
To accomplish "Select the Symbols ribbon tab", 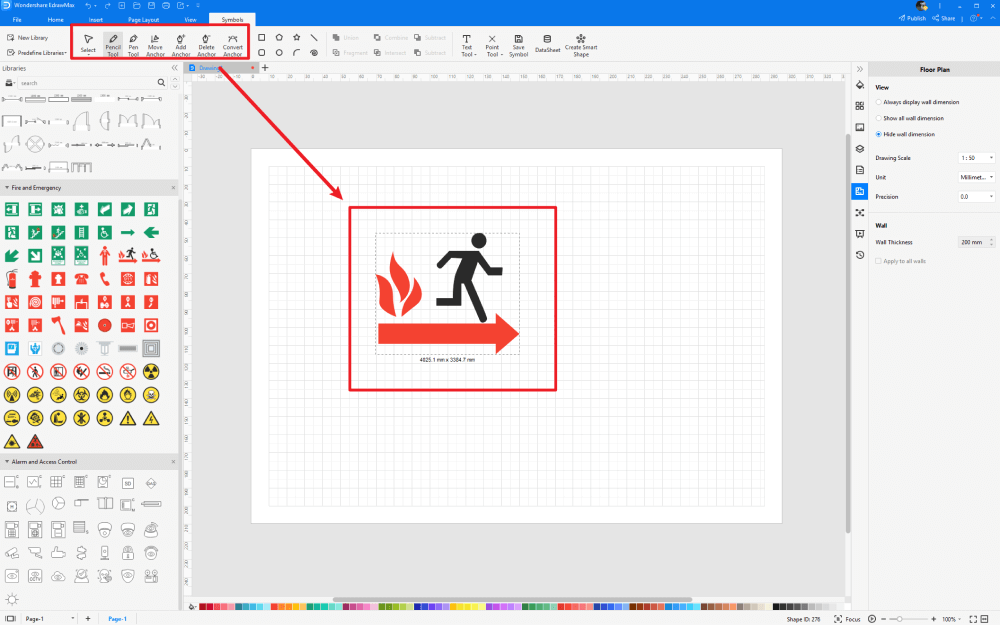I will click(232, 20).
